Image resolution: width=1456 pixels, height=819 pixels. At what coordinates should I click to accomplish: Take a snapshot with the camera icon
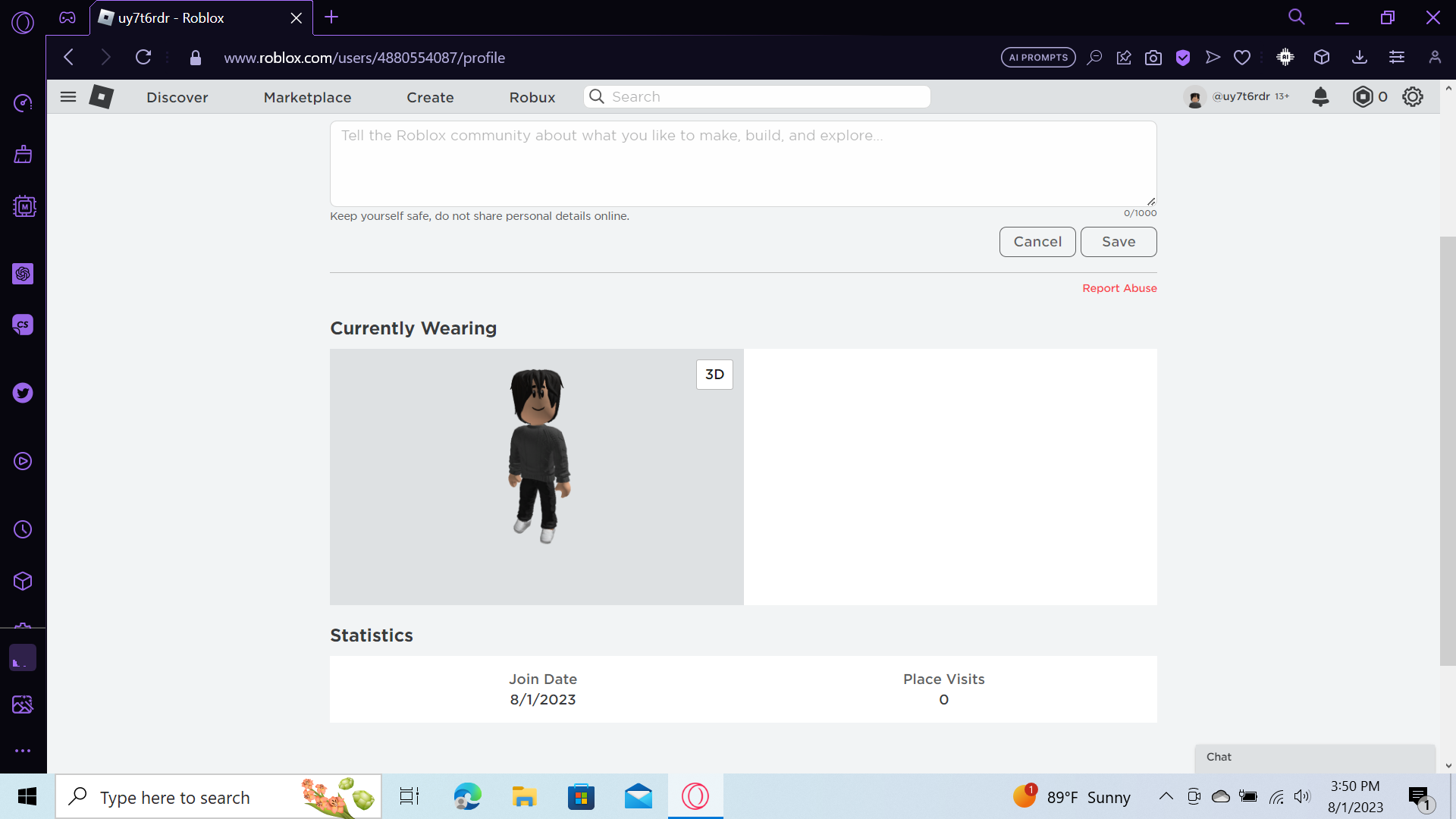pyautogui.click(x=1153, y=57)
